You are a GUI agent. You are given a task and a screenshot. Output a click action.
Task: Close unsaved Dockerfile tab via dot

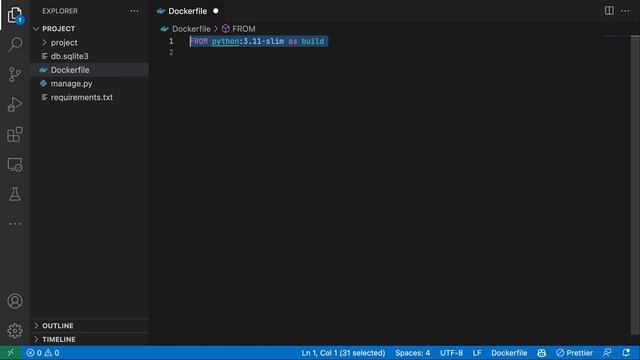(x=216, y=11)
